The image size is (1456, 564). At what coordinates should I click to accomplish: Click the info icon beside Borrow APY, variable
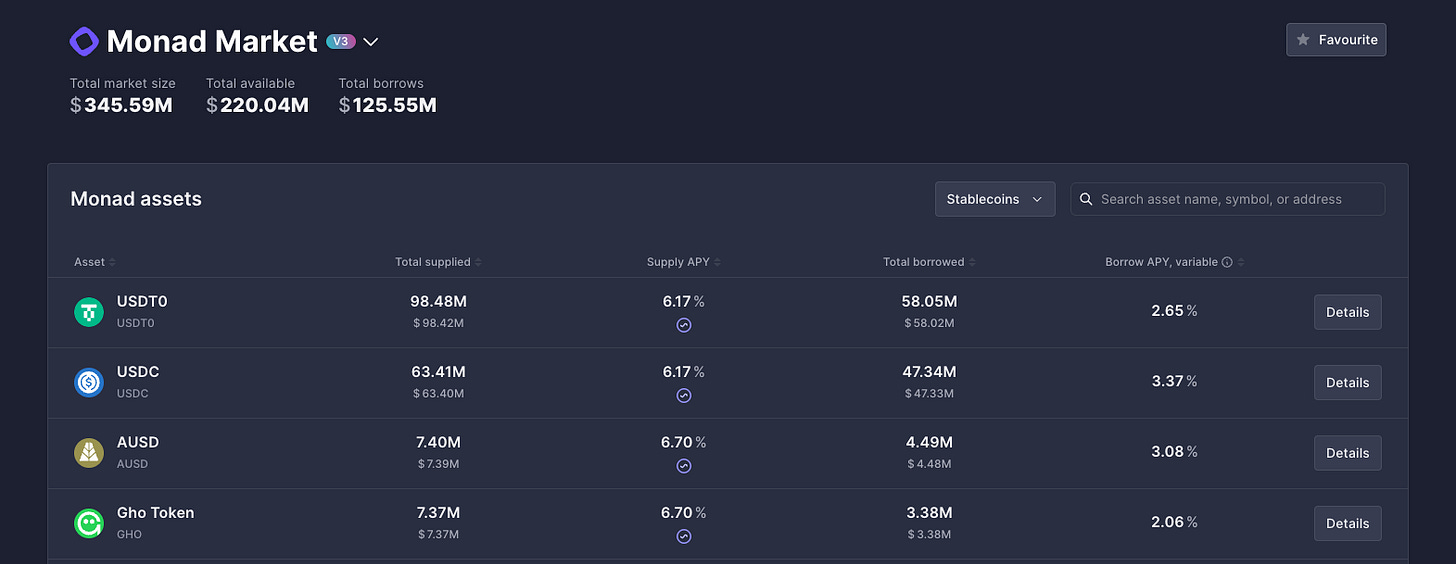tap(1227, 262)
